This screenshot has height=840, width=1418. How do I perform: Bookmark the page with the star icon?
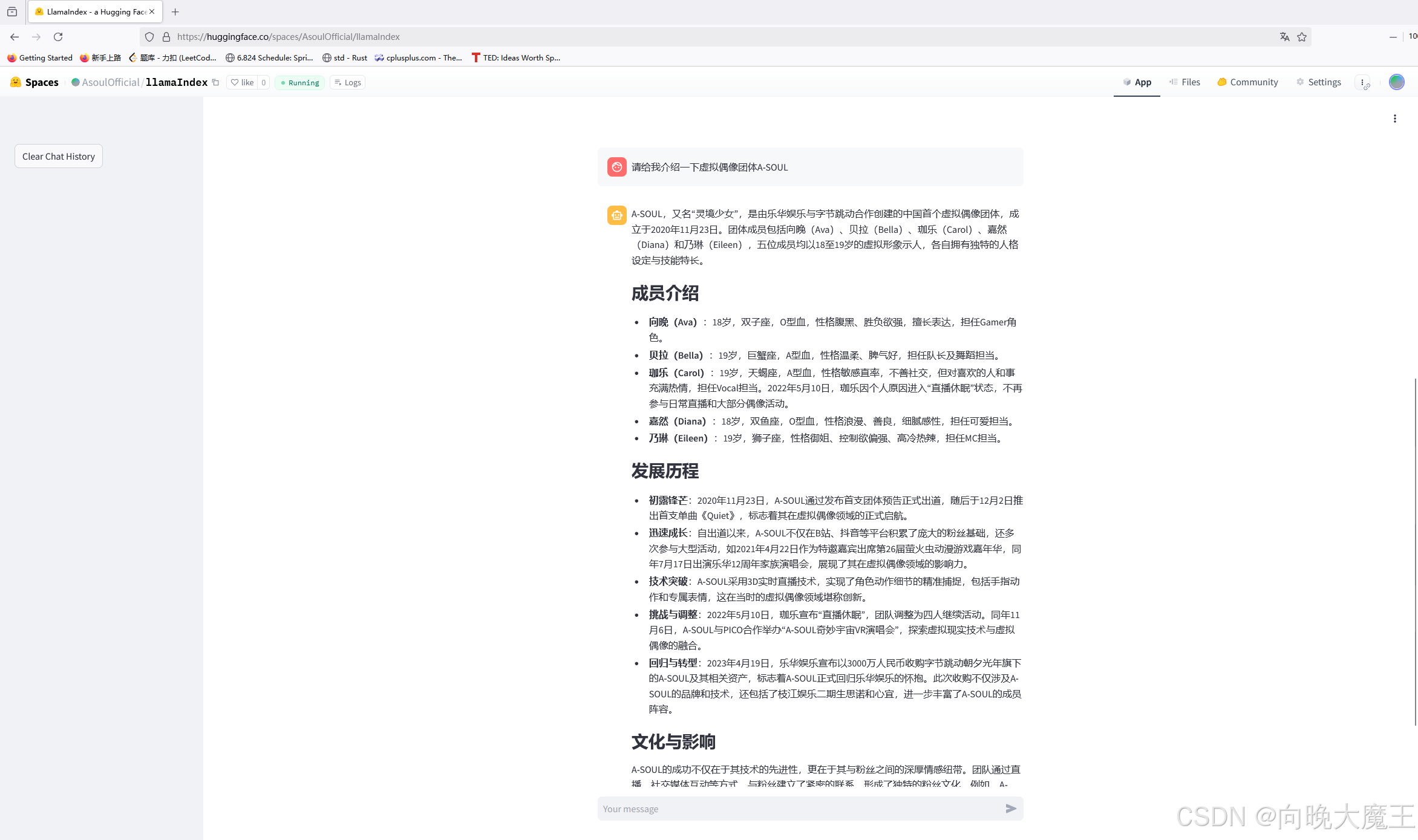1302,37
